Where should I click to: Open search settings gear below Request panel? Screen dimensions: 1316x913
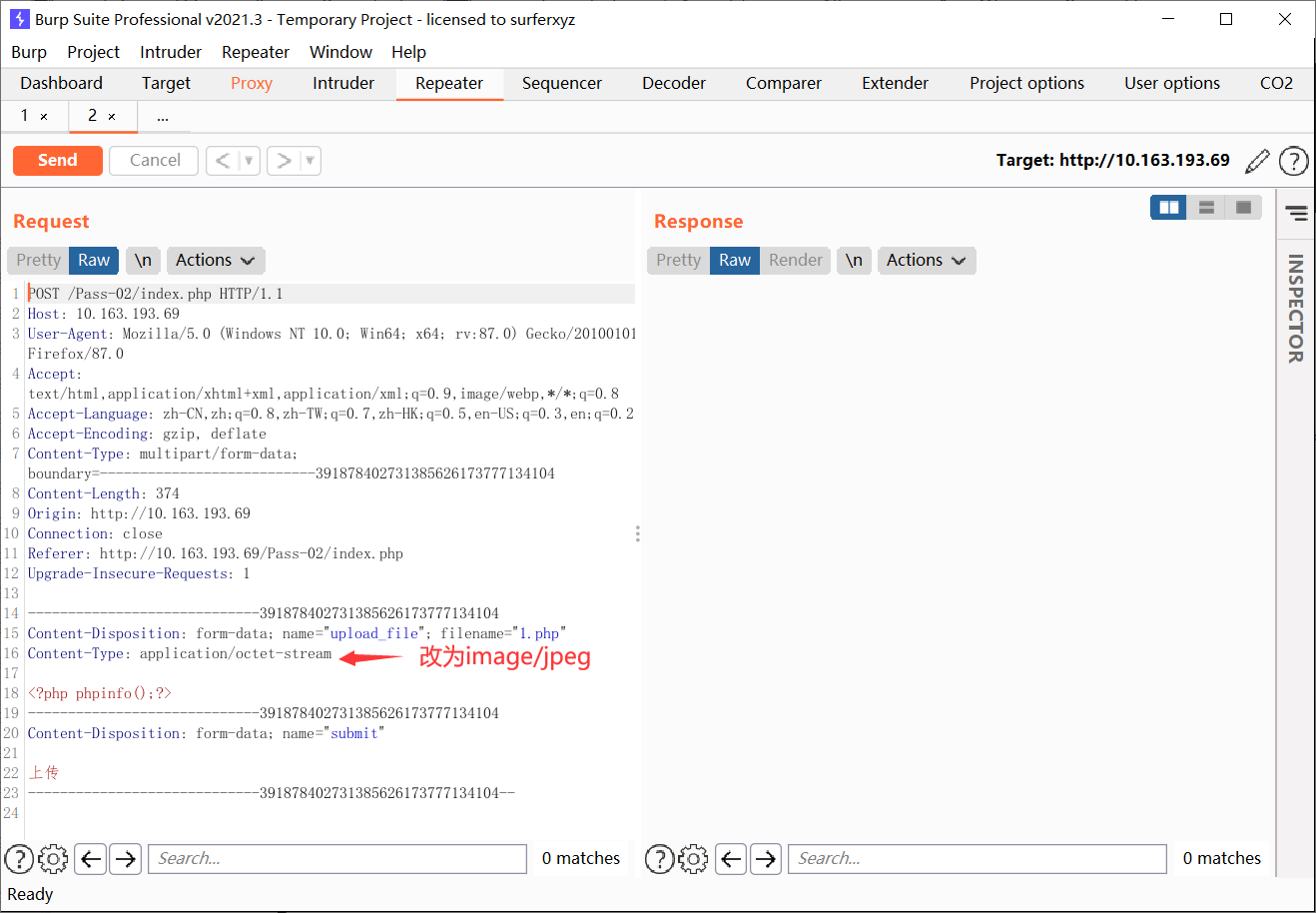[53, 858]
